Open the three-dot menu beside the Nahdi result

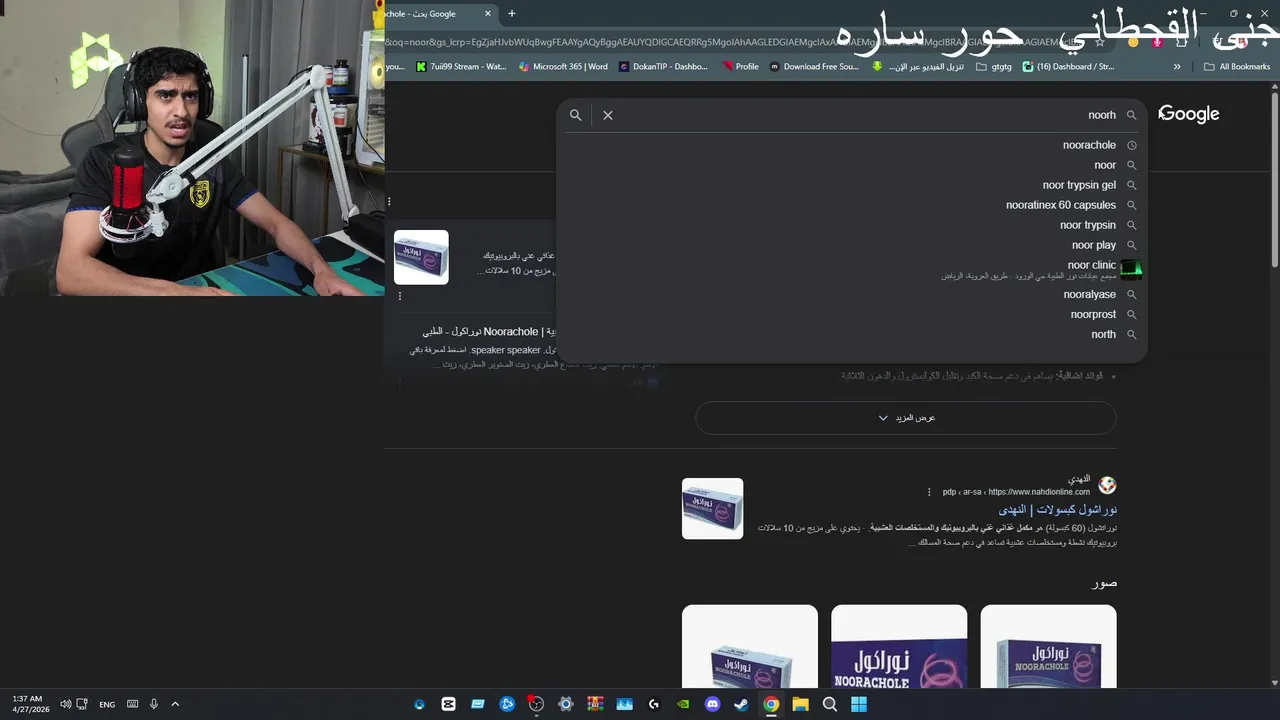click(929, 492)
